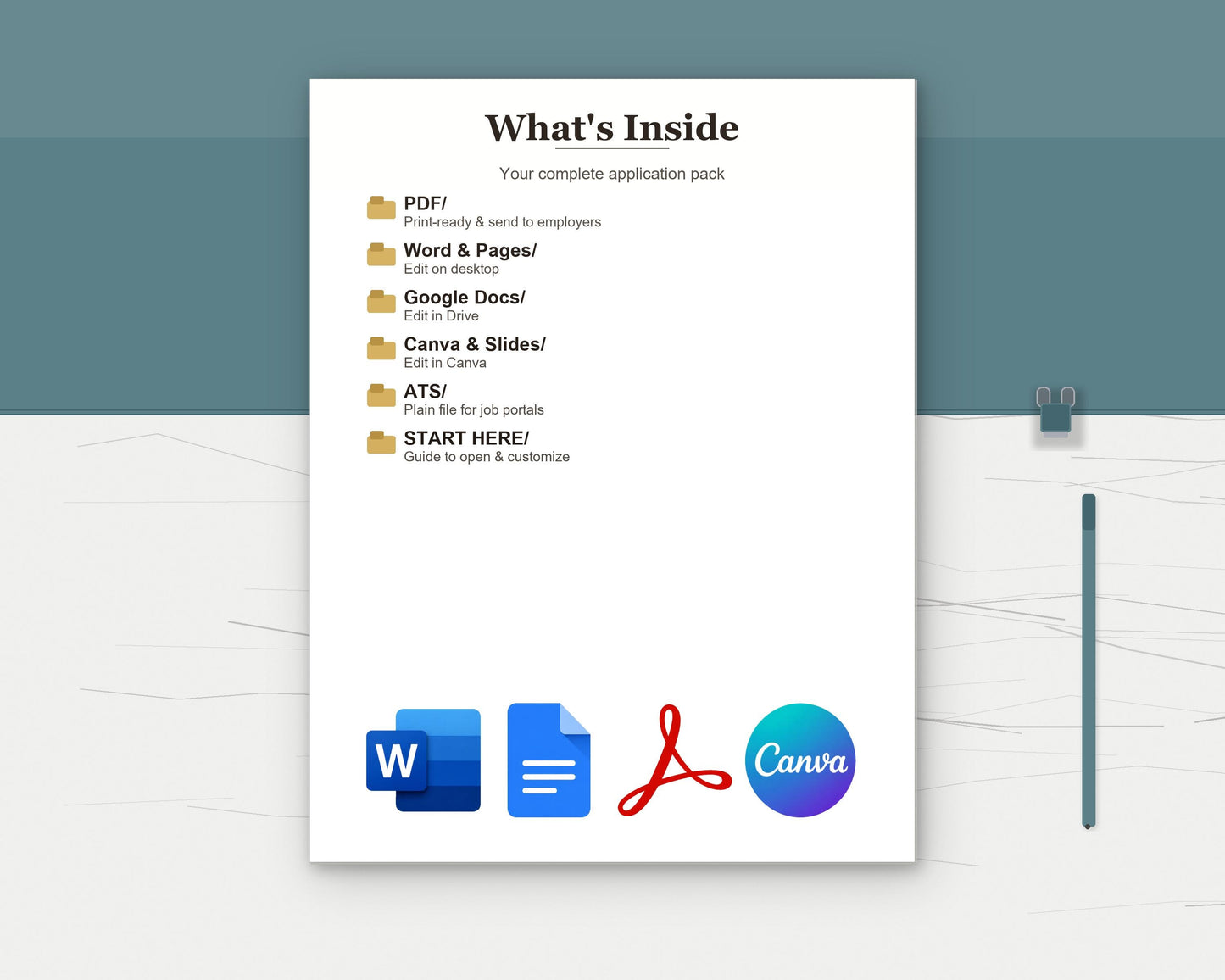
Task: Click the folder icon beside ATS/
Action: click(381, 395)
